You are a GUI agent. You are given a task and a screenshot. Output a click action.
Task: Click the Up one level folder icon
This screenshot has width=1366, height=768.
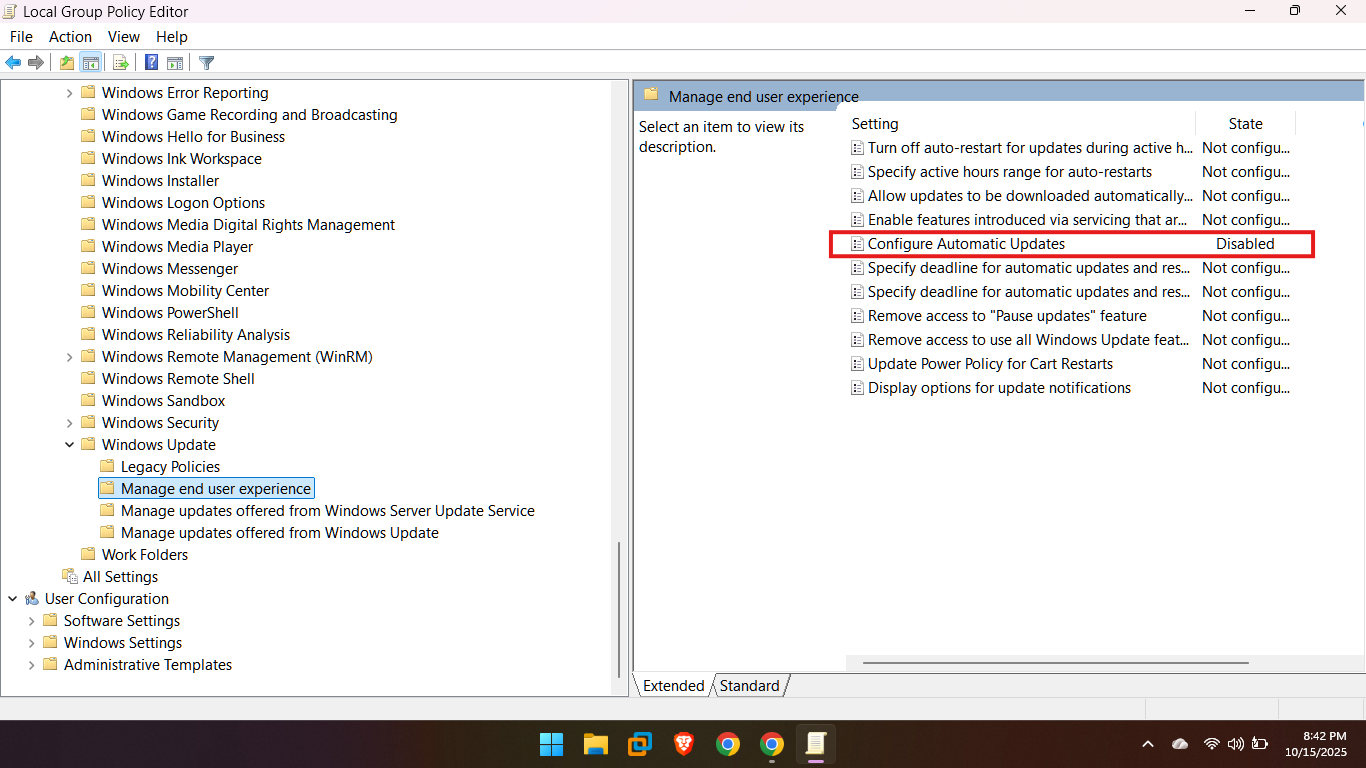pyautogui.click(x=66, y=63)
